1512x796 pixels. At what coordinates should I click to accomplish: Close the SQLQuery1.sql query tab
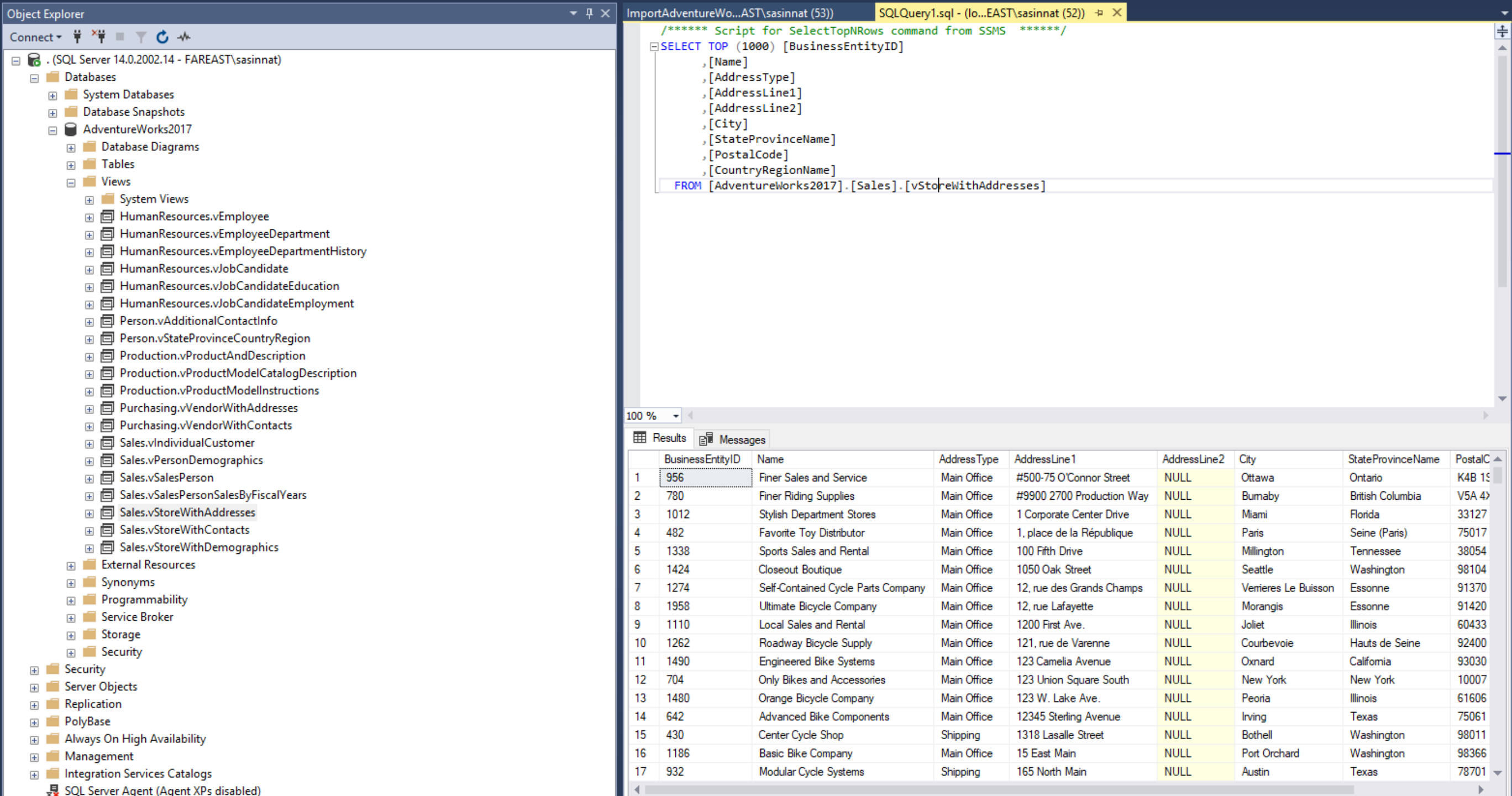tap(1117, 12)
